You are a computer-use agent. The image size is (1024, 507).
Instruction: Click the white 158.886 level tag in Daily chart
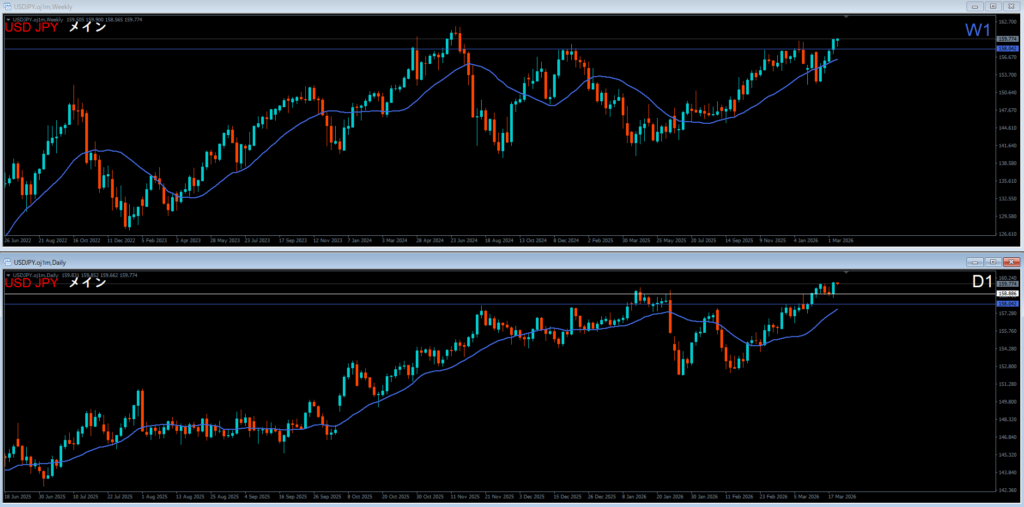coord(1008,294)
